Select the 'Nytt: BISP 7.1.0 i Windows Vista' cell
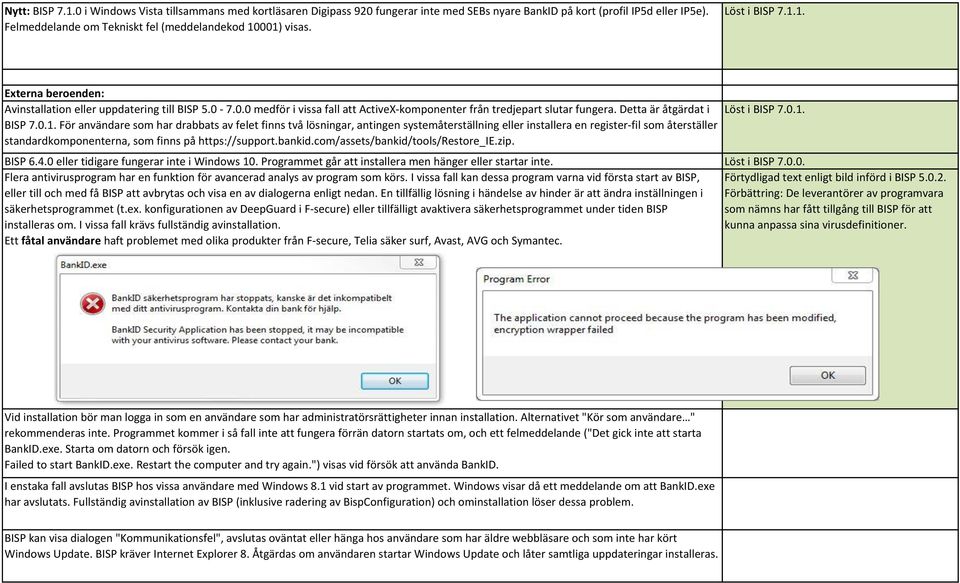960x583 pixels. [x=362, y=36]
